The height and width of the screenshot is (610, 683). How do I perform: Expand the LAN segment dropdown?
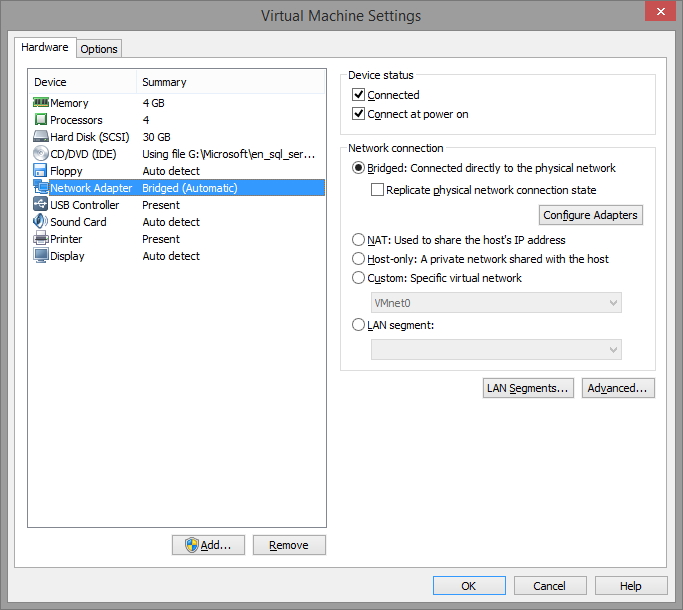tap(496, 349)
